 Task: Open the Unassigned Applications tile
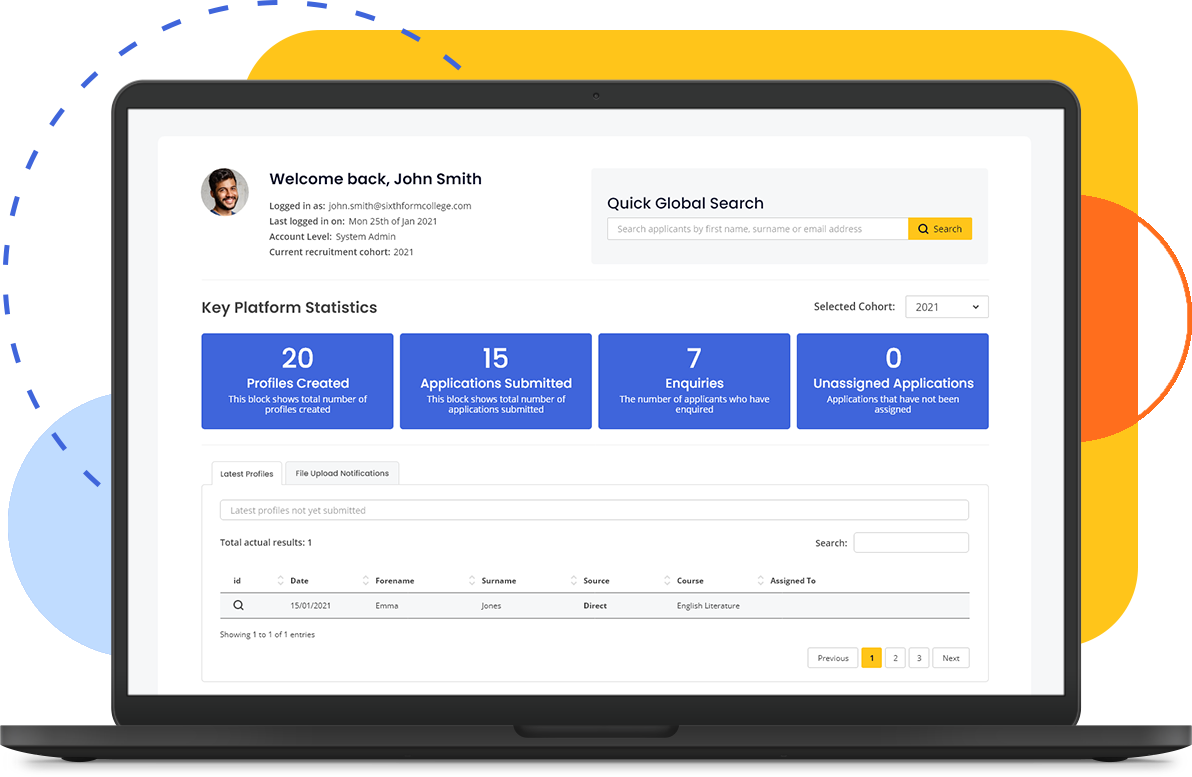click(892, 381)
